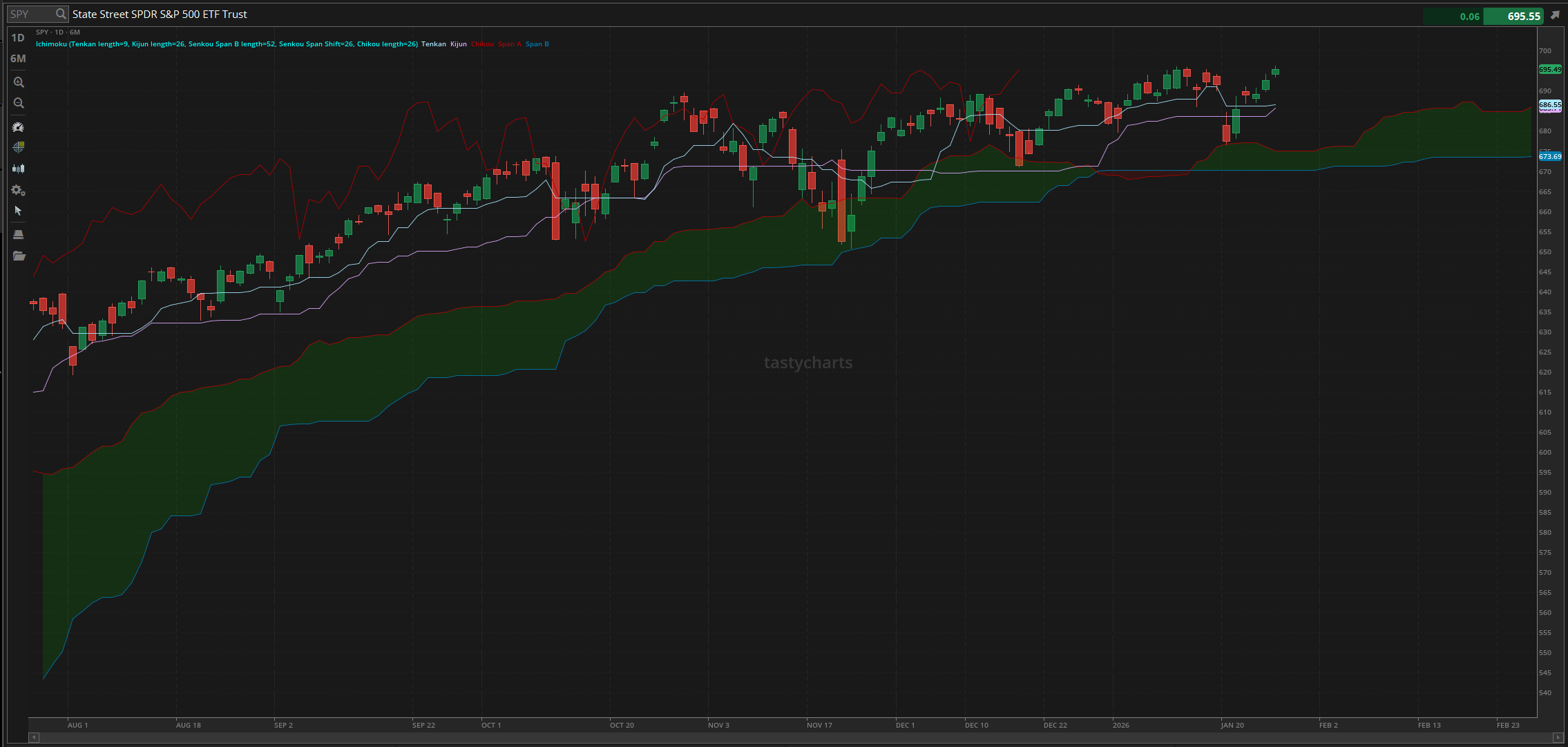Open the indicators gauge icon
The width and height of the screenshot is (1568, 747).
click(x=19, y=127)
